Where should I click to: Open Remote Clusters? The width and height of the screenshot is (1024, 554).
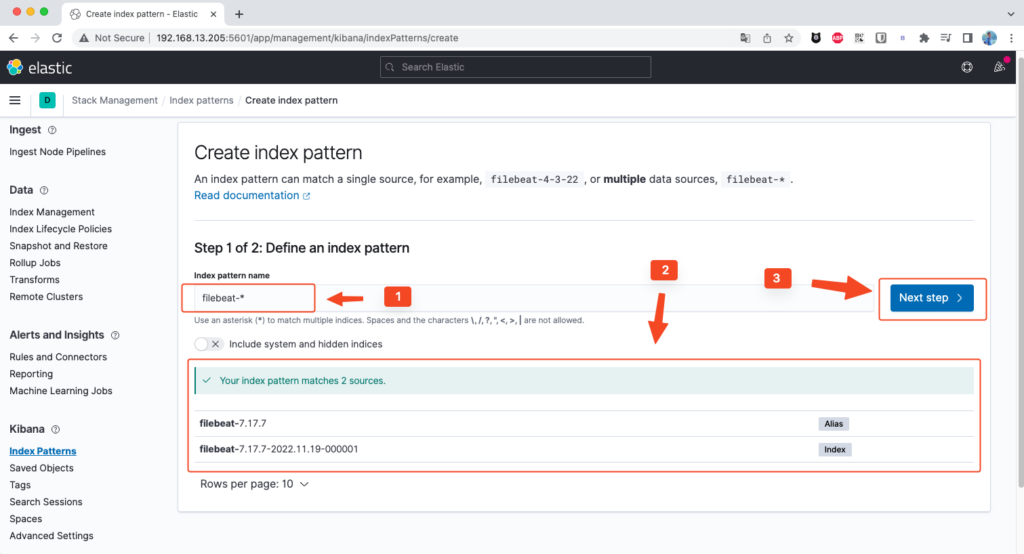pyautogui.click(x=46, y=297)
